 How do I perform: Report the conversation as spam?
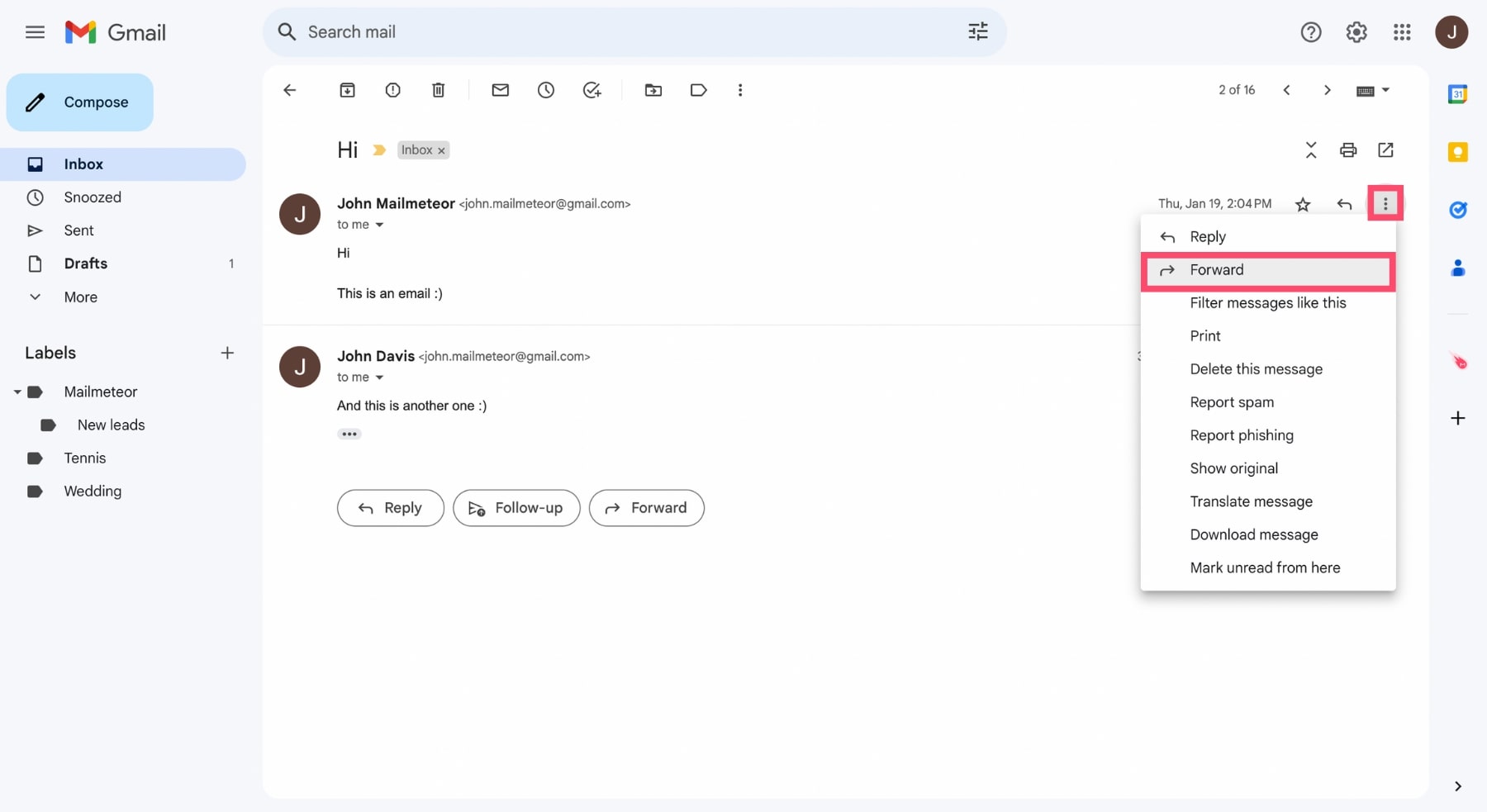(393, 90)
